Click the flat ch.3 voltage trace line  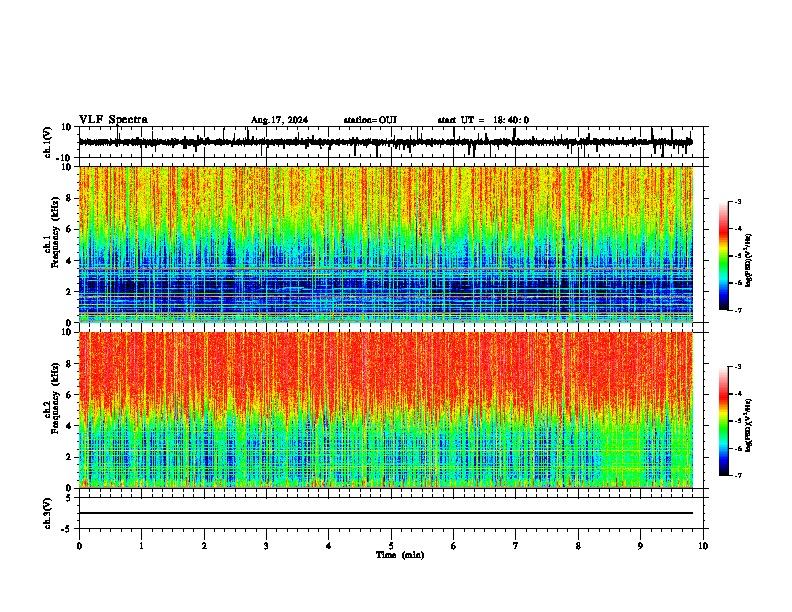click(x=386, y=513)
